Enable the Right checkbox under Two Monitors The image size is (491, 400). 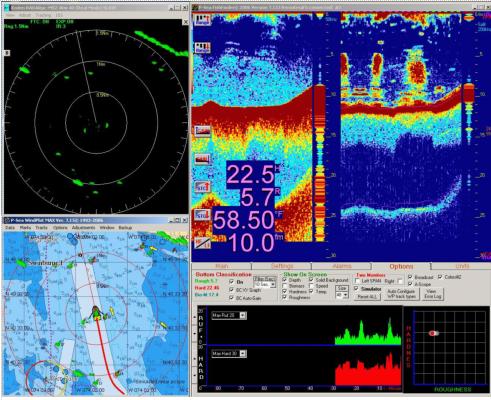tap(400, 281)
